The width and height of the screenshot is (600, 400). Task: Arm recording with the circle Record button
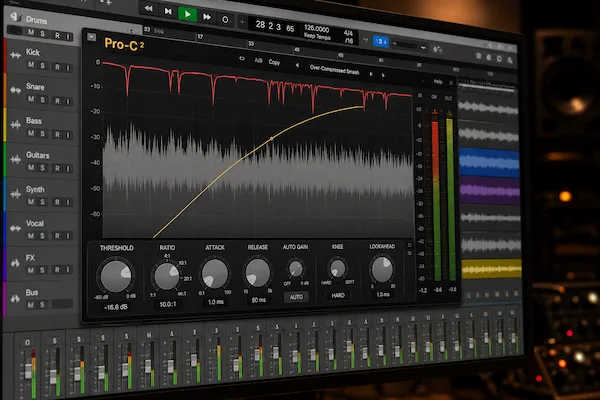tap(225, 20)
